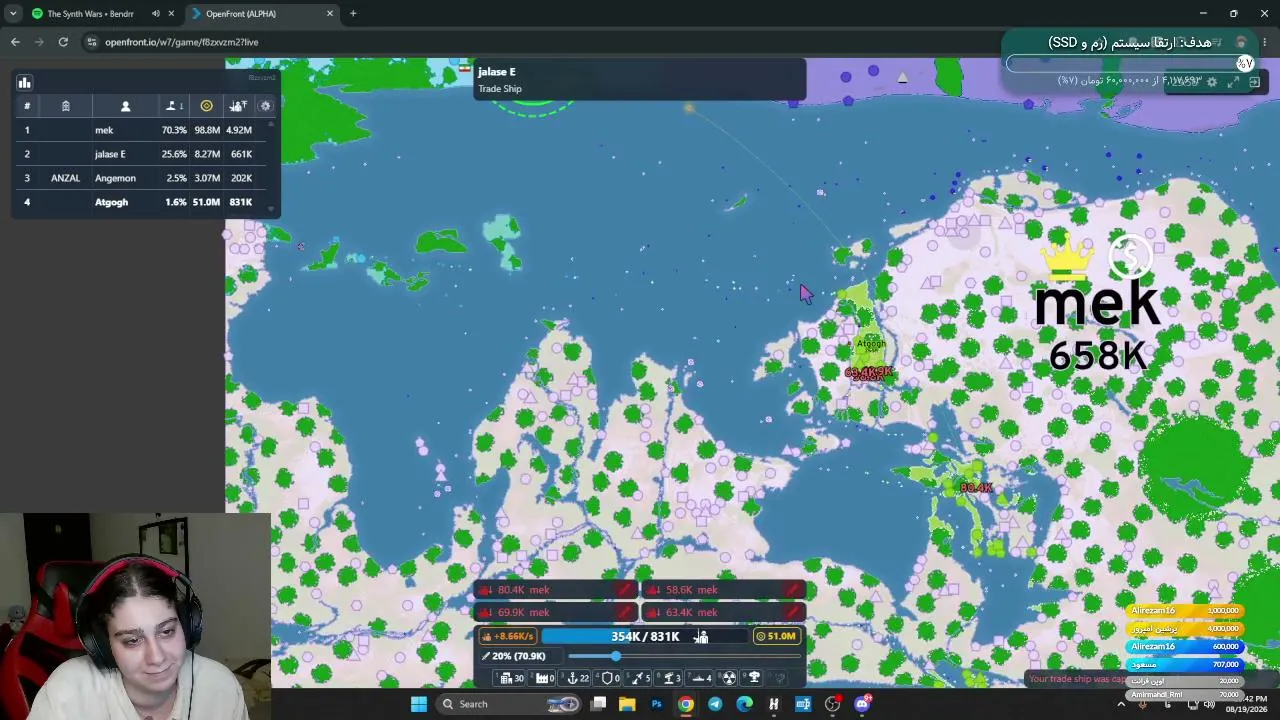1280x720 pixels.
Task: Open a new browser tab
Action: pos(353,14)
